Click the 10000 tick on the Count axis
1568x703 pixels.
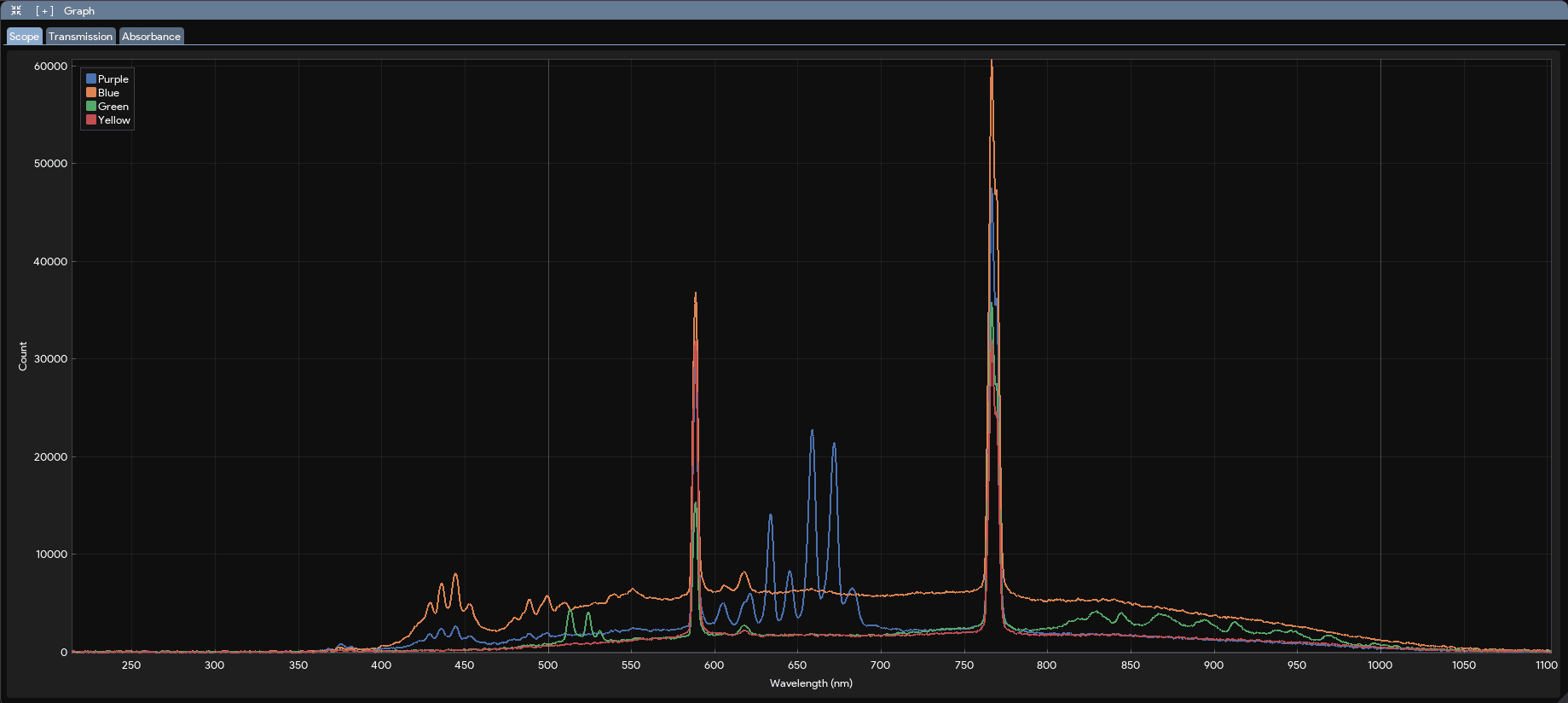click(x=50, y=555)
